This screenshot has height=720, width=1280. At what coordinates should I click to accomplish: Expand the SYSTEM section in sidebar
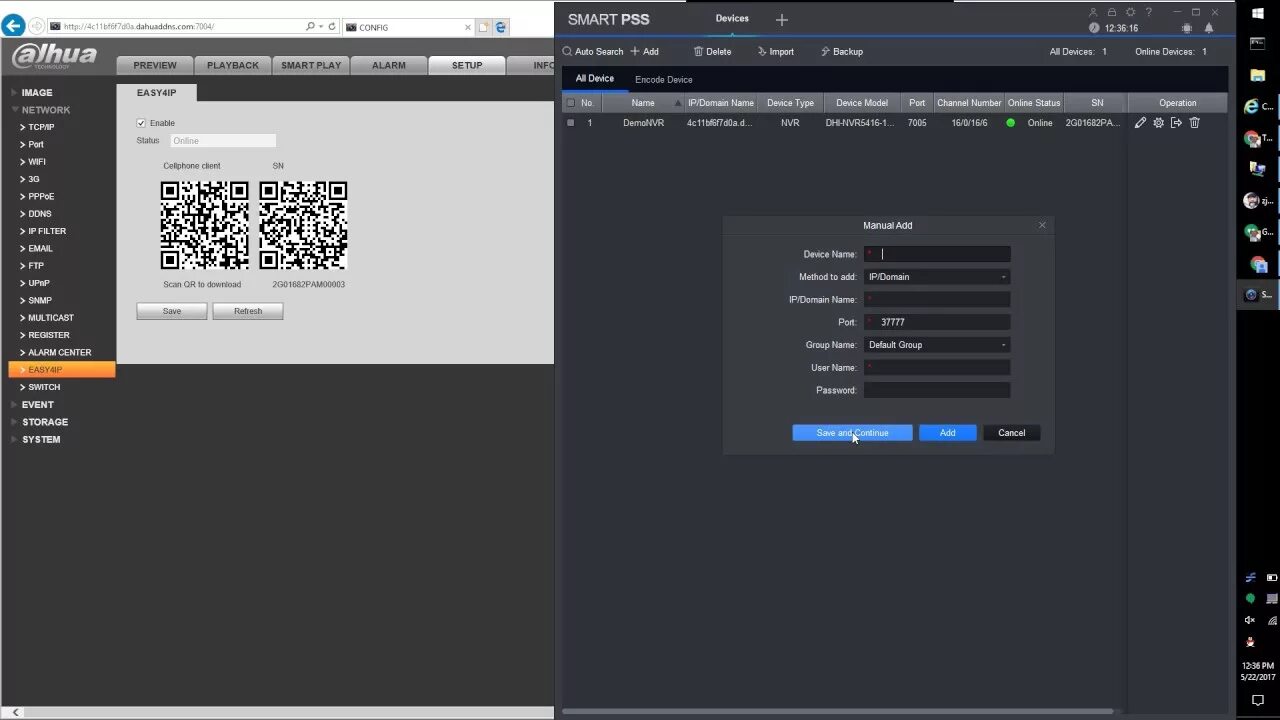(x=41, y=440)
